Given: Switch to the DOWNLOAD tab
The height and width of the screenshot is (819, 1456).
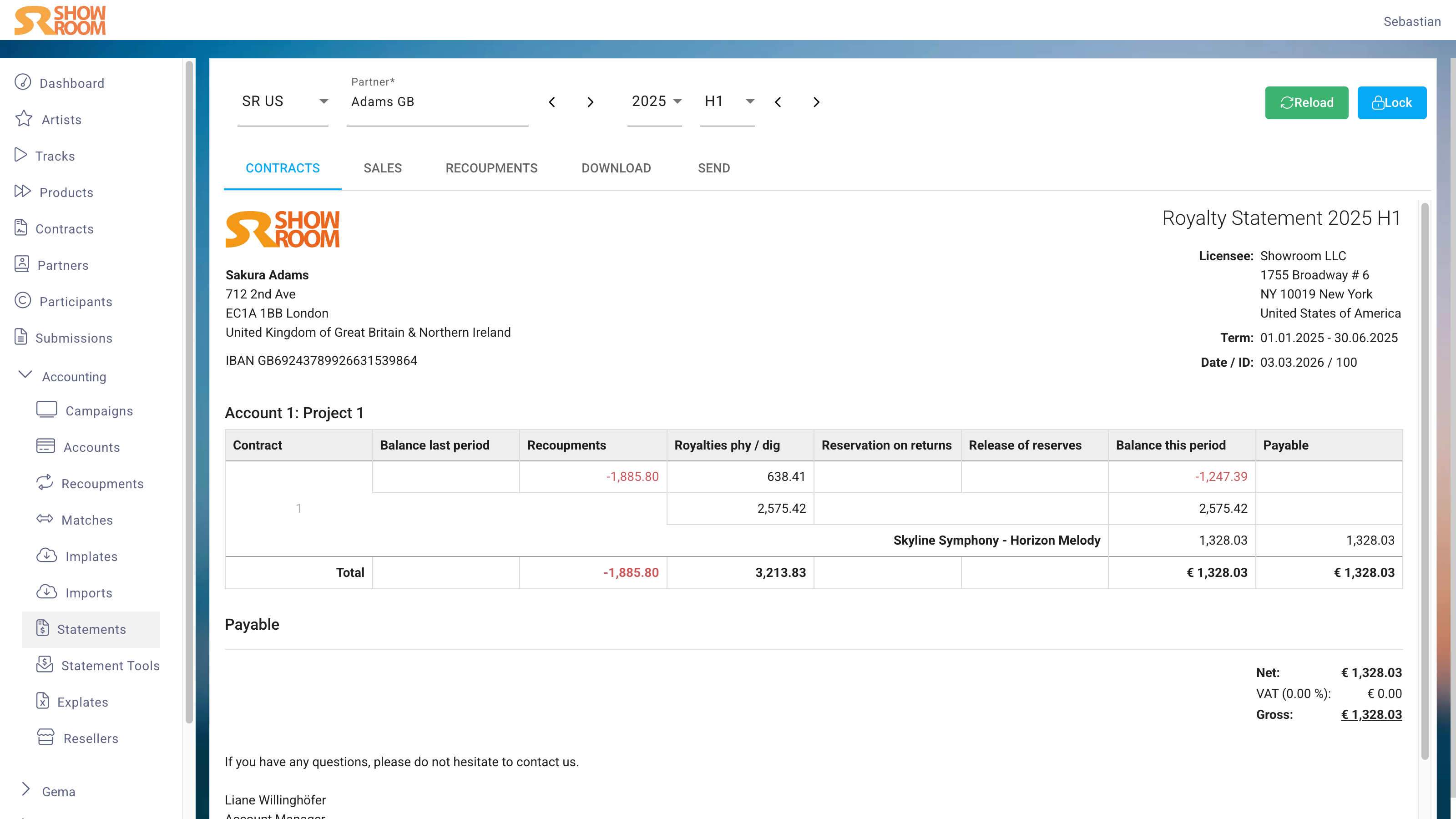Looking at the screenshot, I should [616, 168].
